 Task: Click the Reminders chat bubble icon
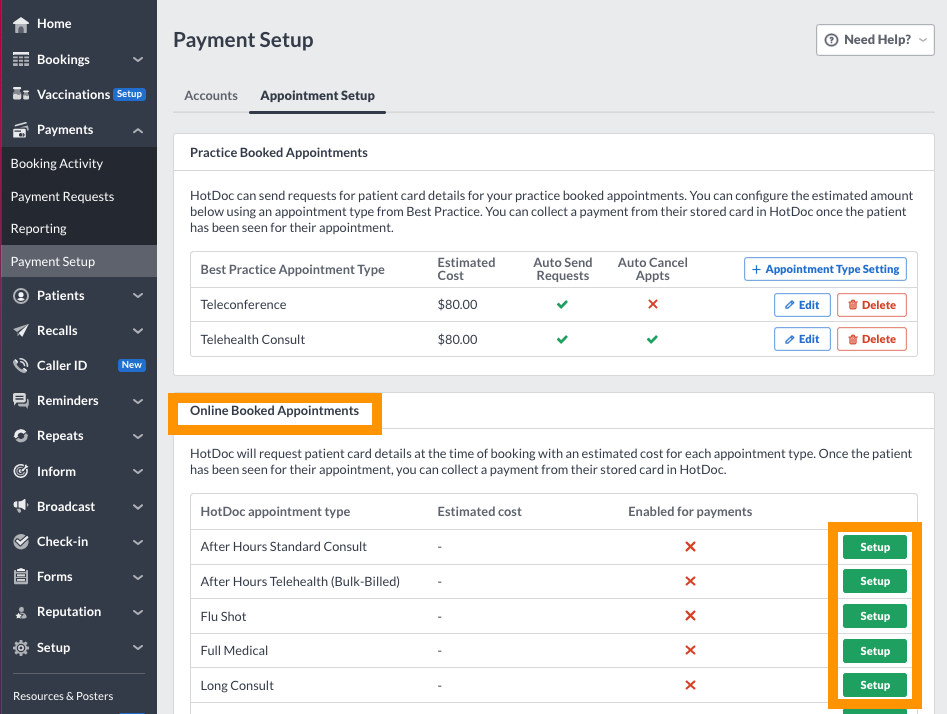(x=21, y=400)
